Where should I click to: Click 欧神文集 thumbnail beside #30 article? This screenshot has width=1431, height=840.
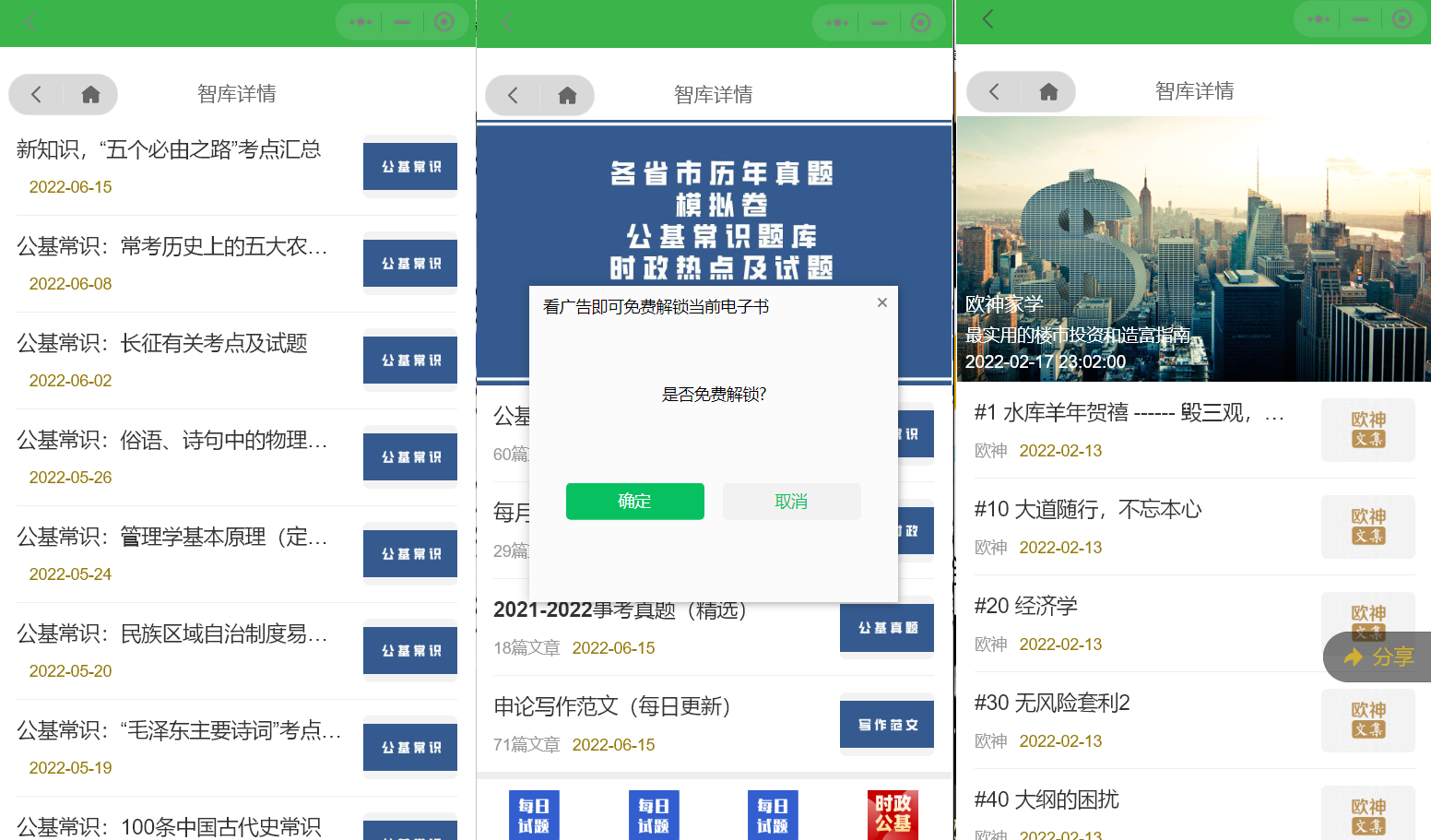click(x=1368, y=720)
